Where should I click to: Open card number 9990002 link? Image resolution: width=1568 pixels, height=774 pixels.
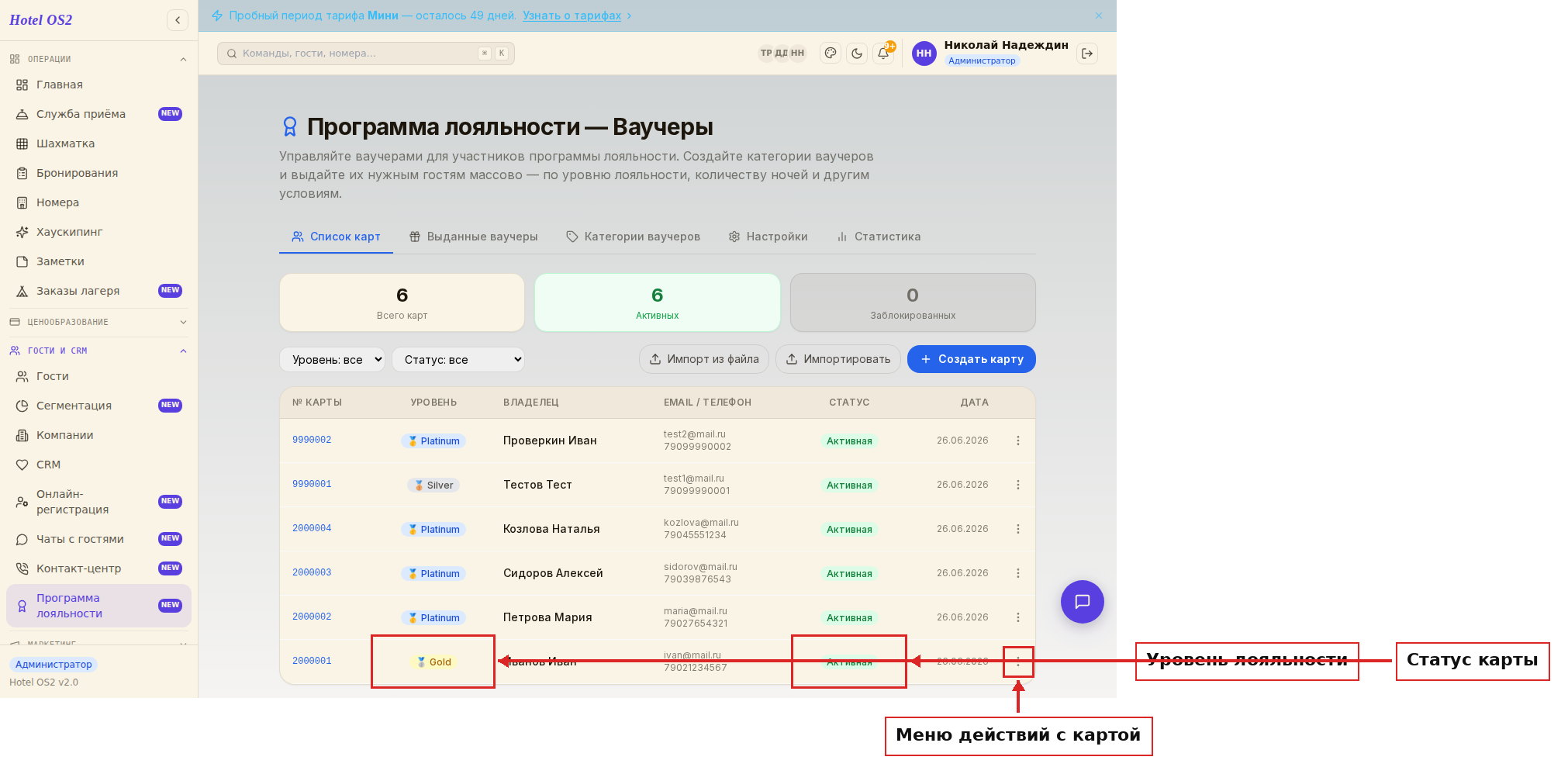click(x=312, y=440)
